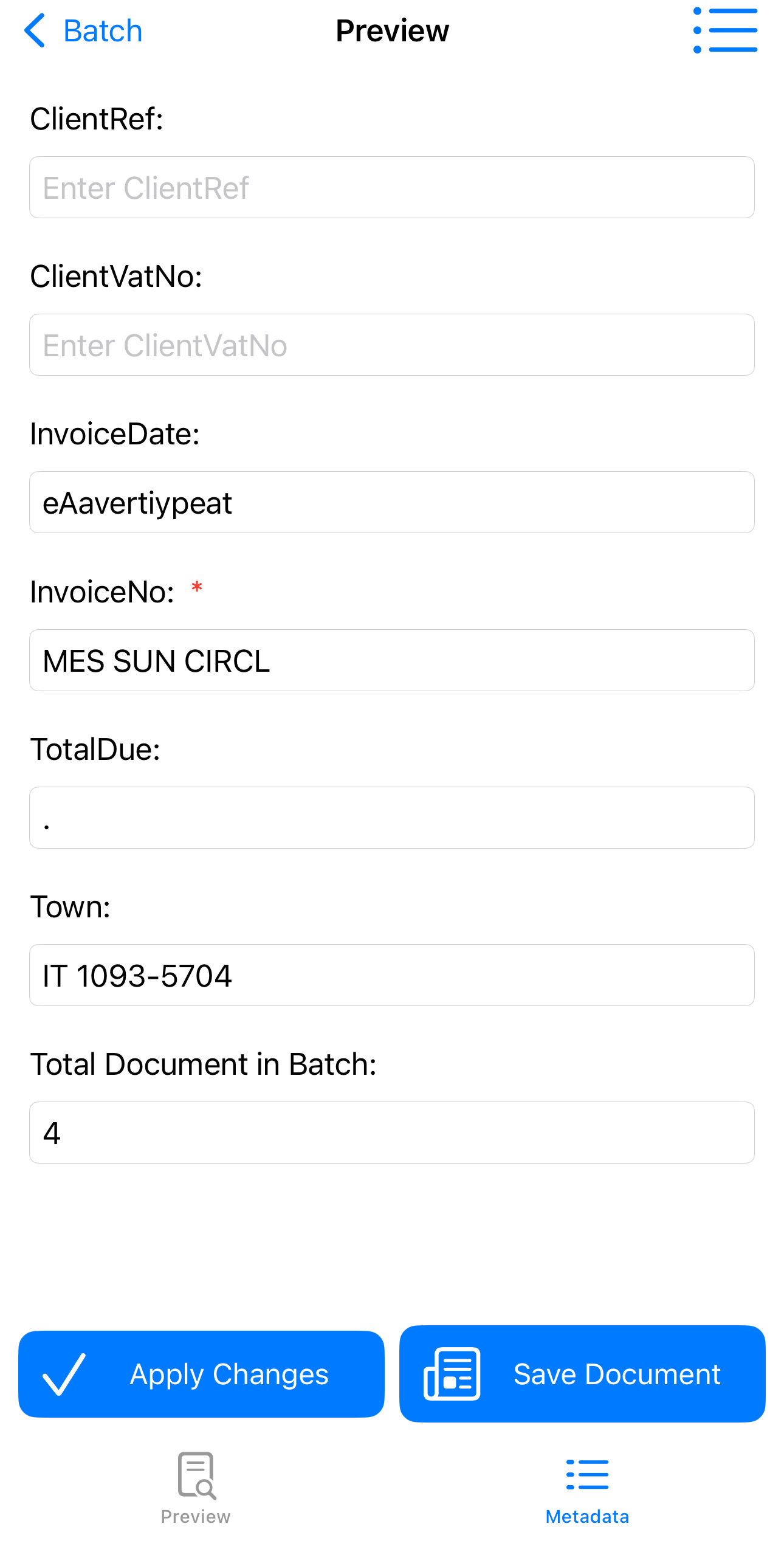Edit the InvoiceNo field MES SUN CIRCL
Image resolution: width=784 pixels, height=1552 pixels.
click(x=392, y=660)
